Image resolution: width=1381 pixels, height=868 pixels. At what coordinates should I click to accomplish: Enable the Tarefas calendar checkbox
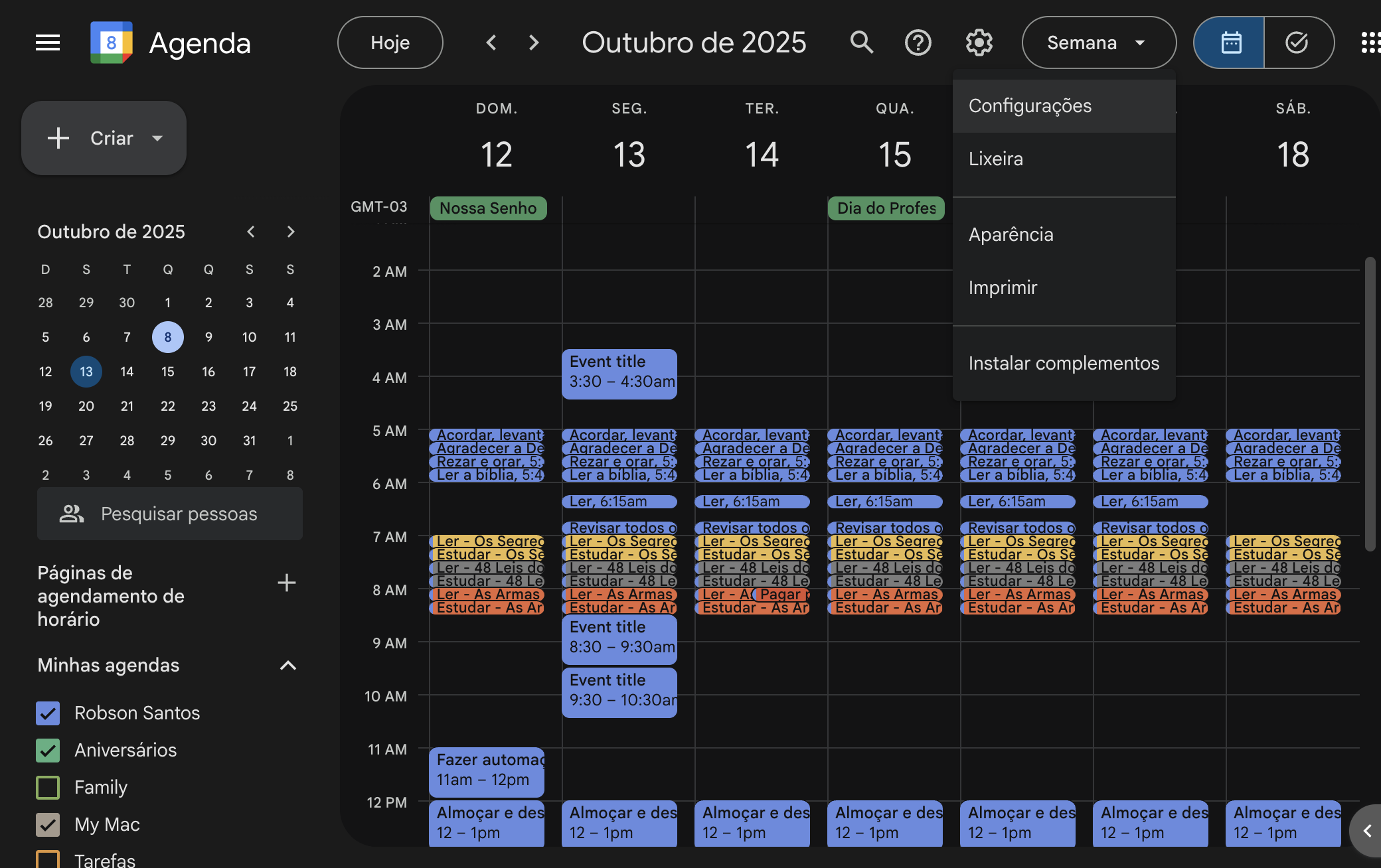(48, 859)
